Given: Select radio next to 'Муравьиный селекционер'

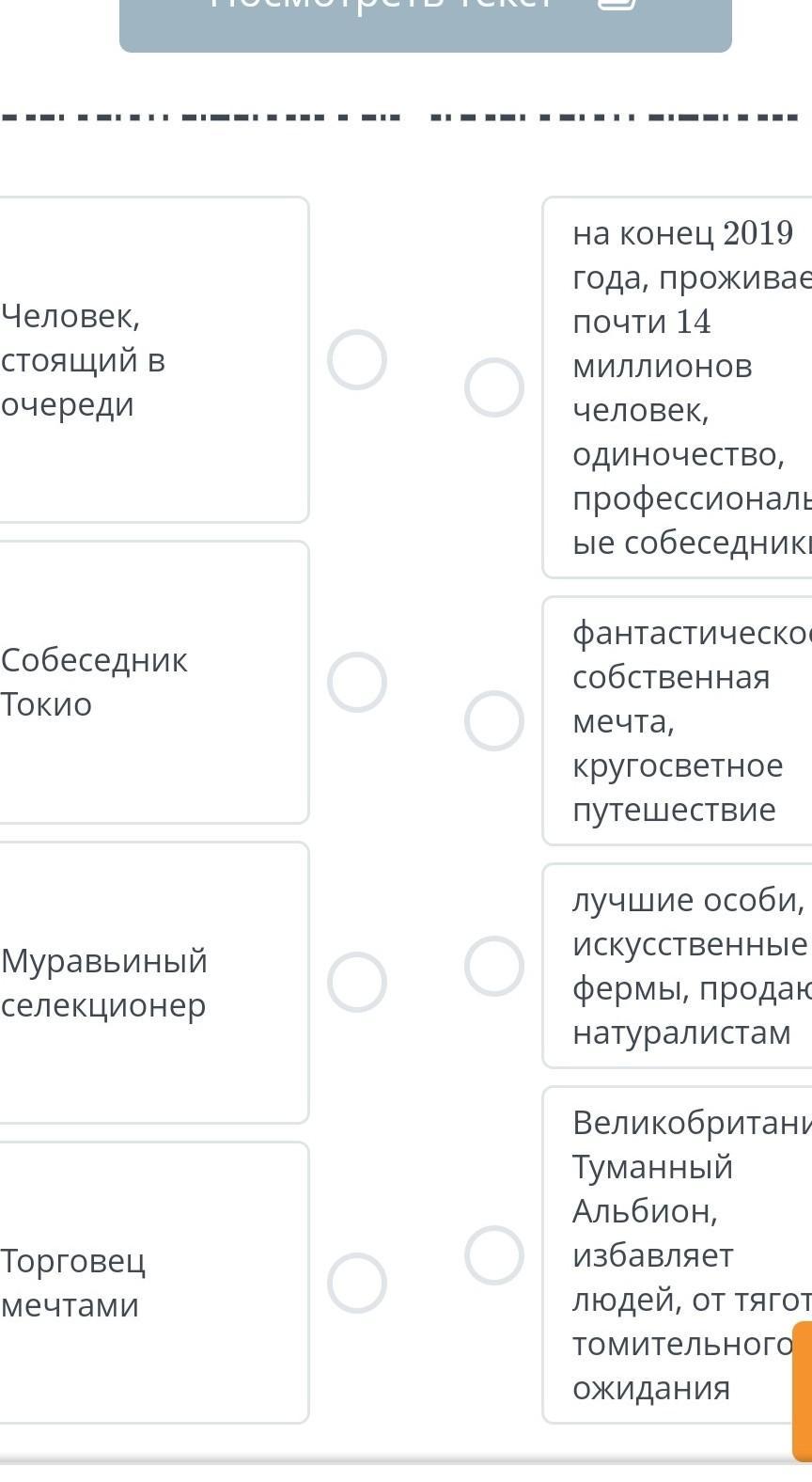Looking at the screenshot, I should (x=357, y=982).
